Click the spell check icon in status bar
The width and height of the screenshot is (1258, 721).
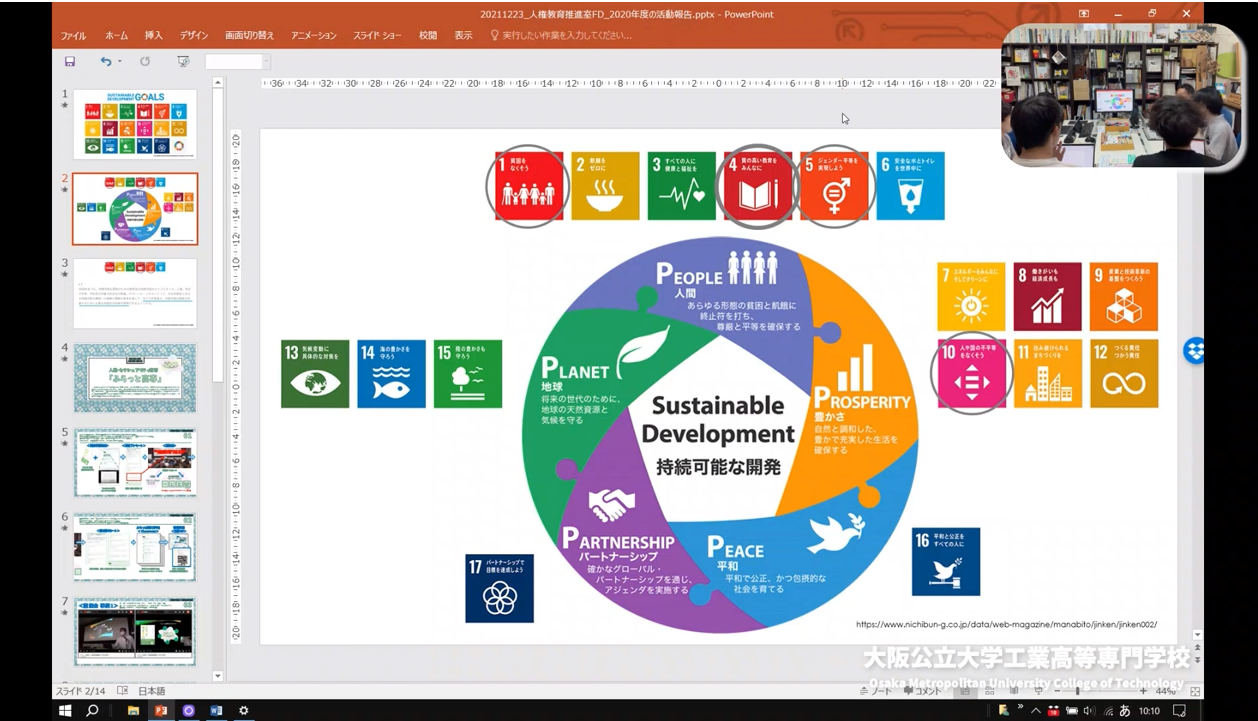click(123, 691)
